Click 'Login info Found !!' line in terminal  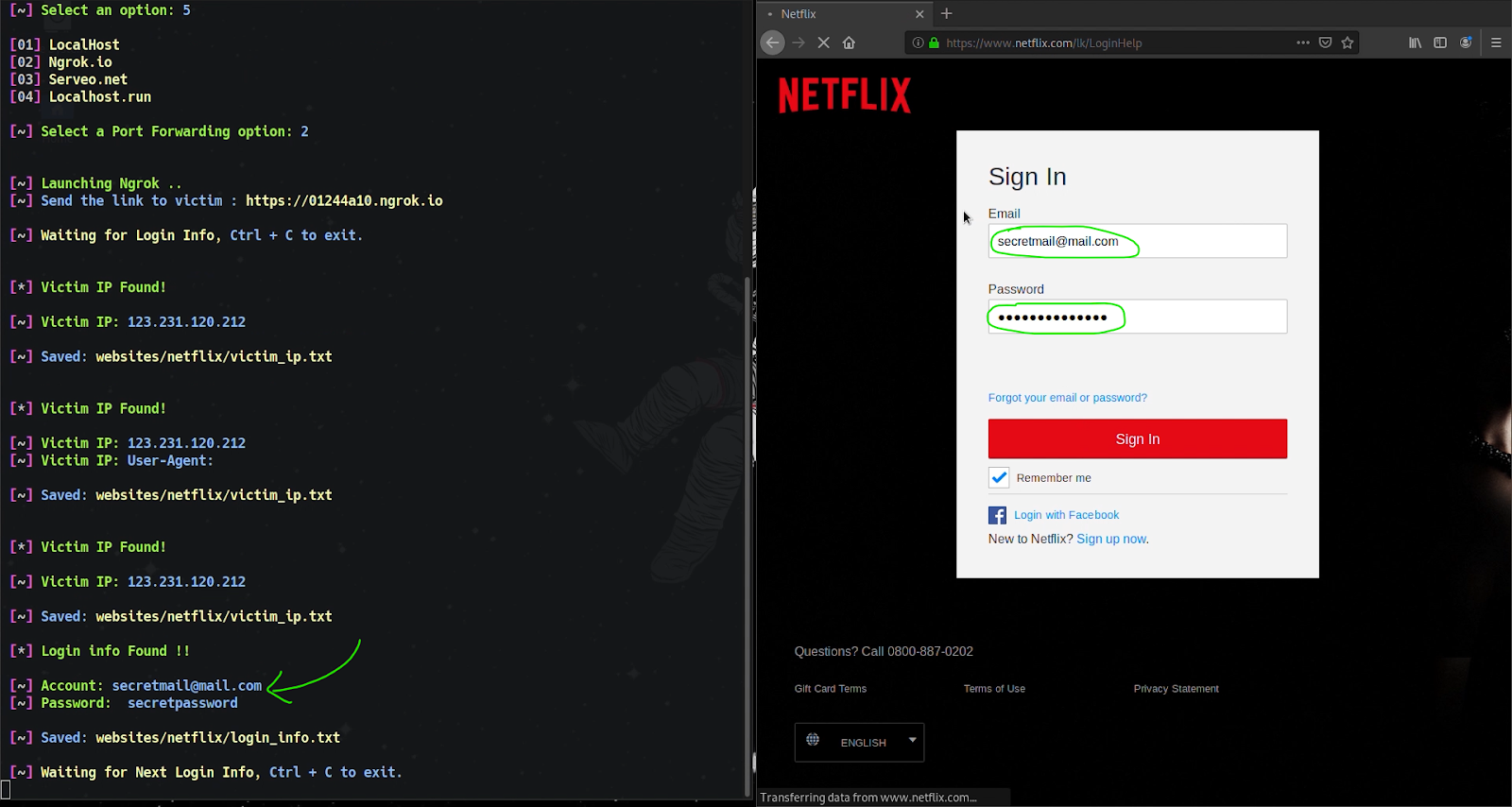point(100,651)
